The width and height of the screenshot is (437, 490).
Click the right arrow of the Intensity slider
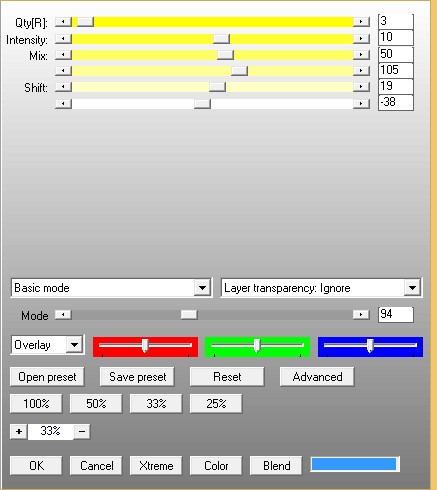coord(361,39)
